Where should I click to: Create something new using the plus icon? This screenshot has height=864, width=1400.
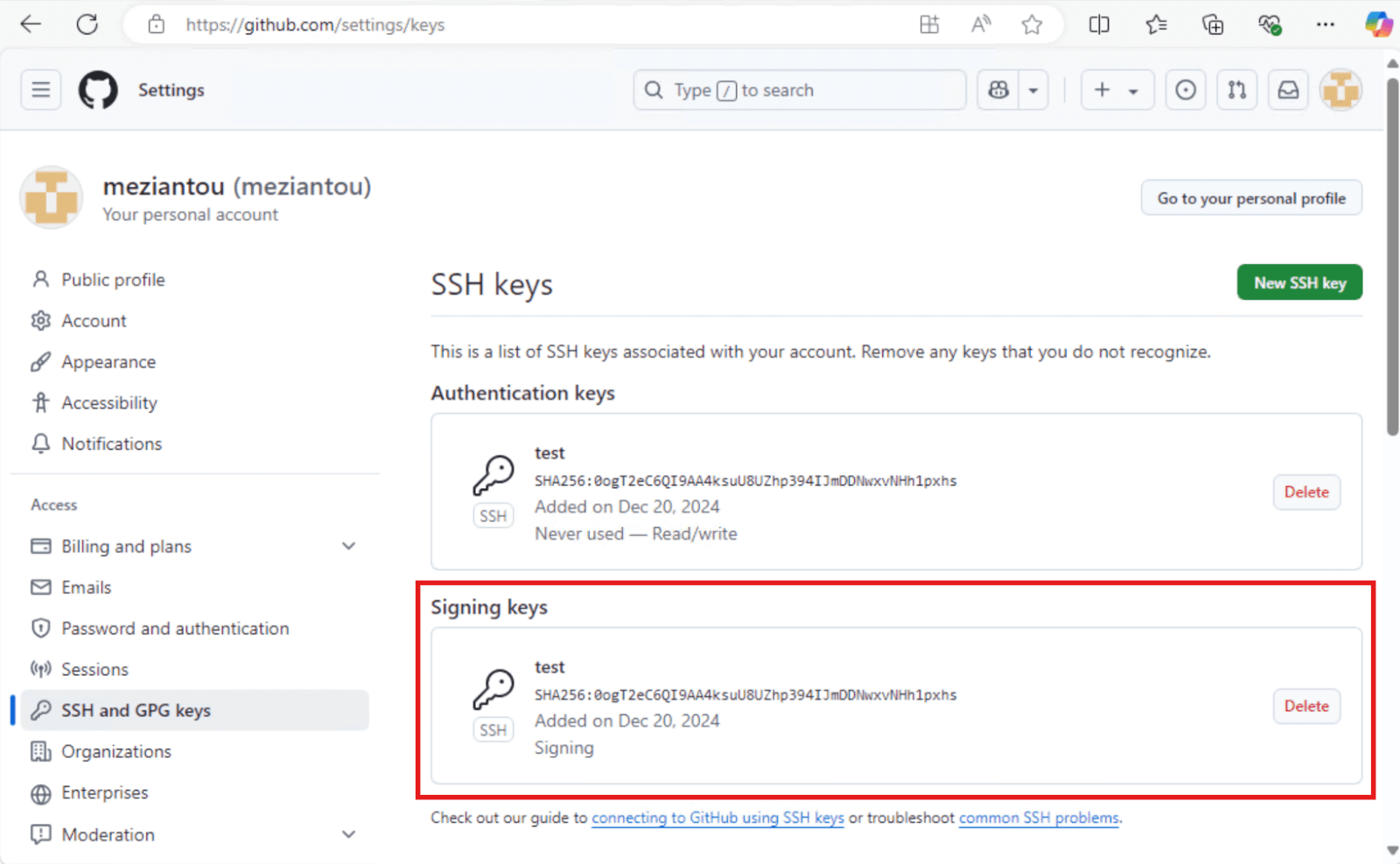click(x=1102, y=89)
